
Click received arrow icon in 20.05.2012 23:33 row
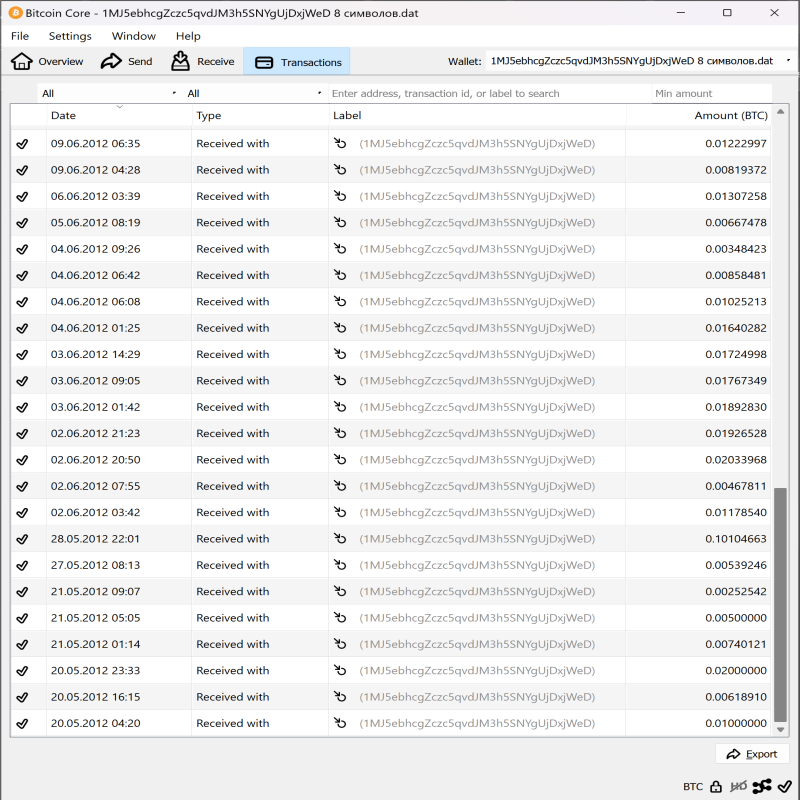point(340,670)
